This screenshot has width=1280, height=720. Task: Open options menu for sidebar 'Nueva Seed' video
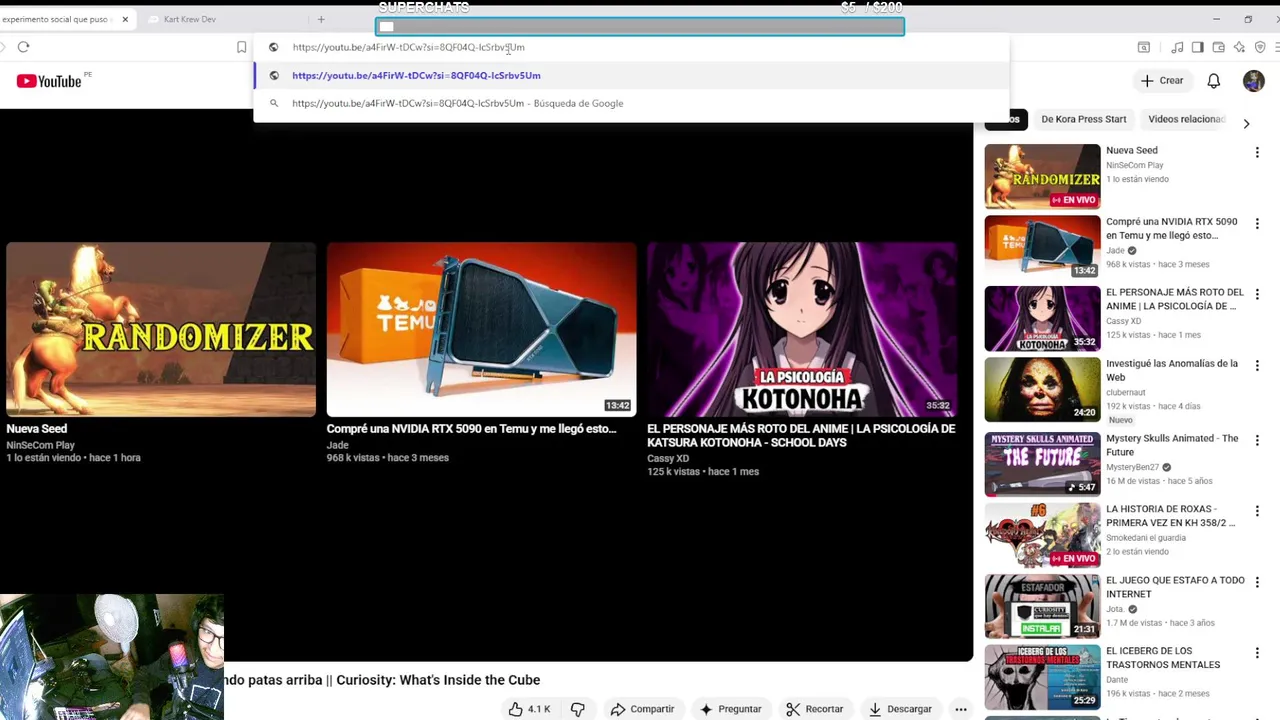1257,153
